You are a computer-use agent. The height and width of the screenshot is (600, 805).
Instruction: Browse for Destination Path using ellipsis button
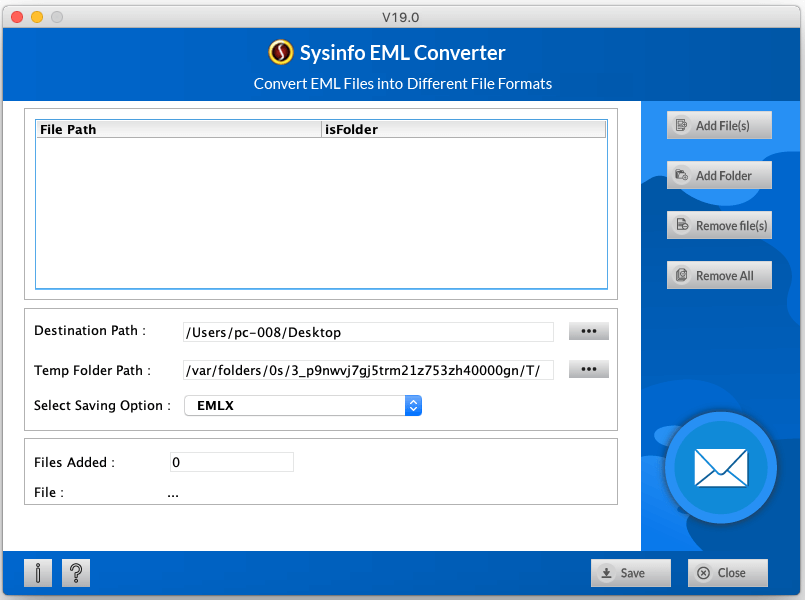588,331
